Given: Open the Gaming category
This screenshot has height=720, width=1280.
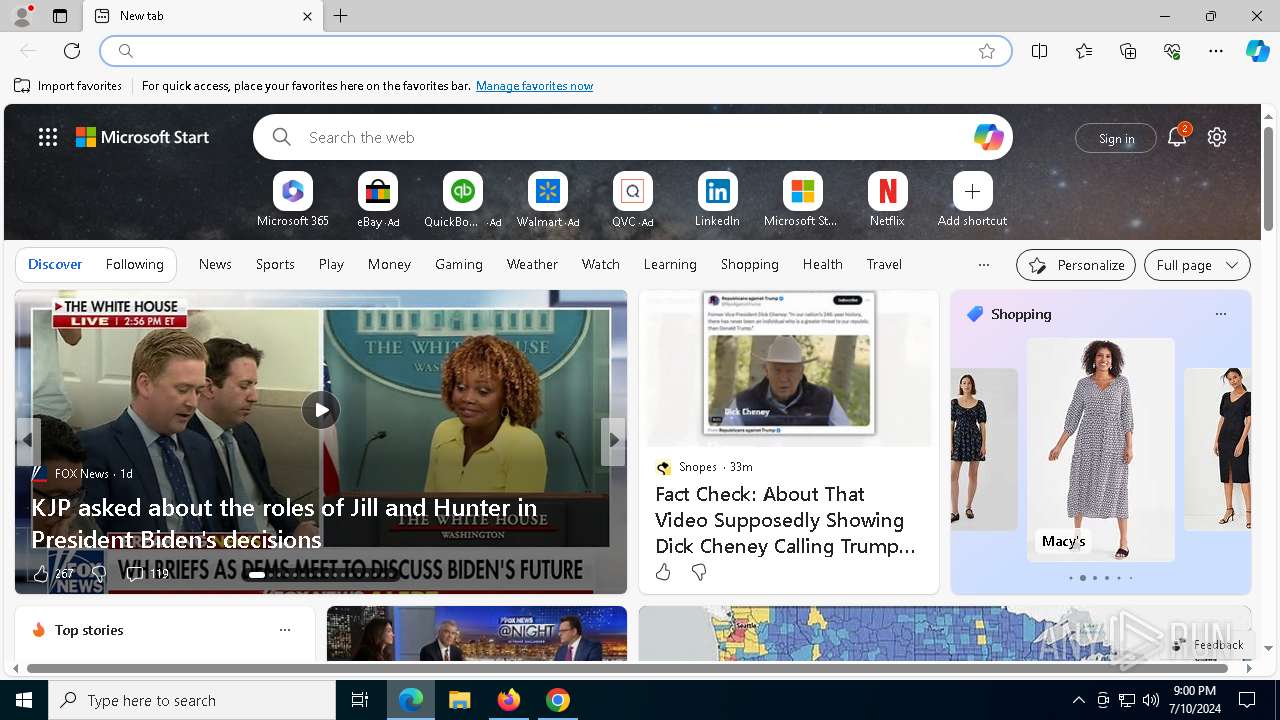Looking at the screenshot, I should click(x=459, y=264).
